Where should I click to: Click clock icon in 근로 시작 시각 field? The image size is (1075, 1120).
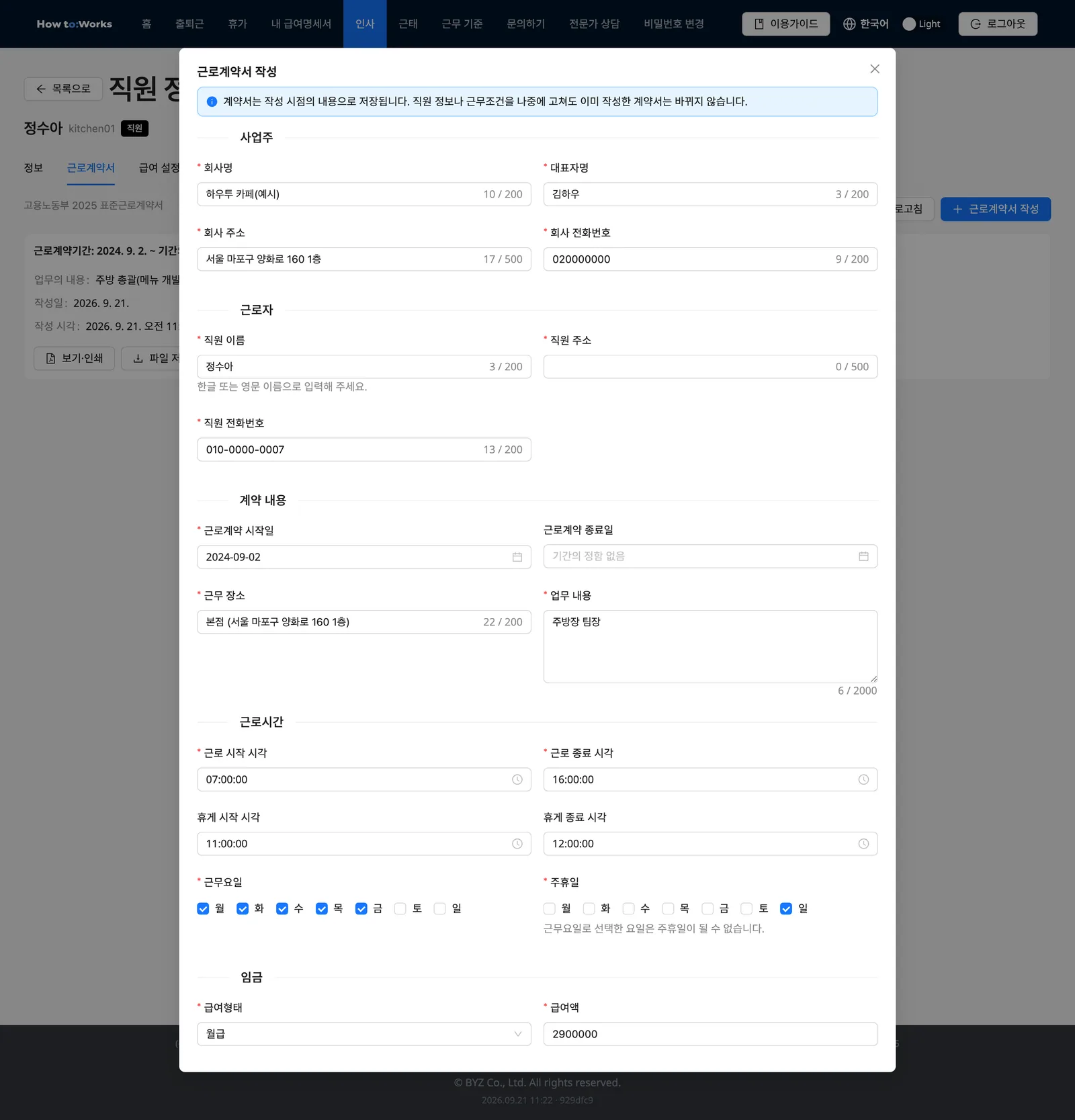coord(517,779)
